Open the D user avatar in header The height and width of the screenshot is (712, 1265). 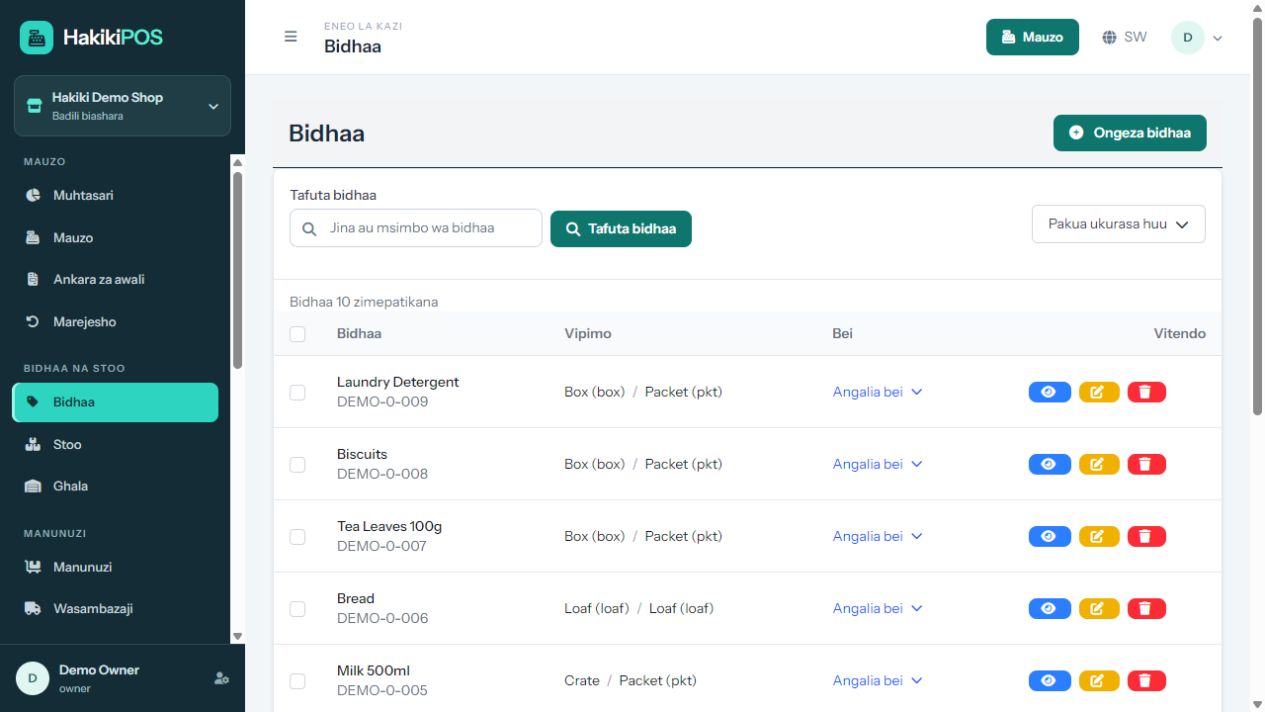(1188, 37)
